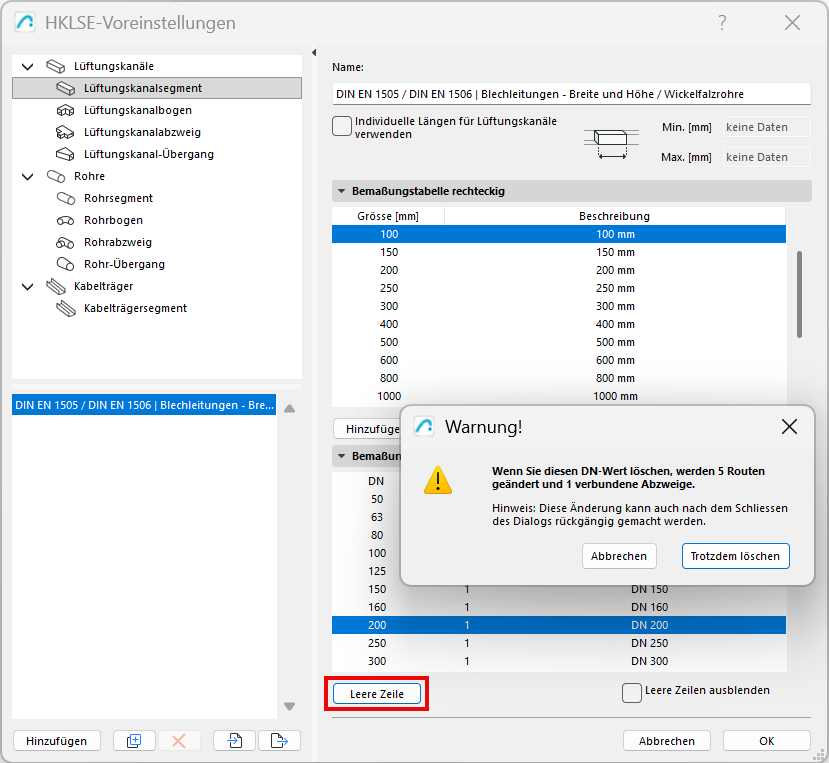Click the Rohr-Übergang icon

[x=66, y=264]
